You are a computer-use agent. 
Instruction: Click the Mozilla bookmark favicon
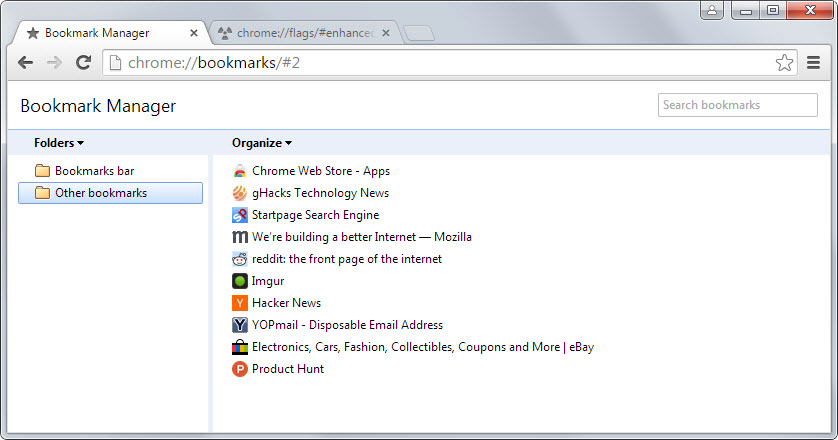(239, 237)
